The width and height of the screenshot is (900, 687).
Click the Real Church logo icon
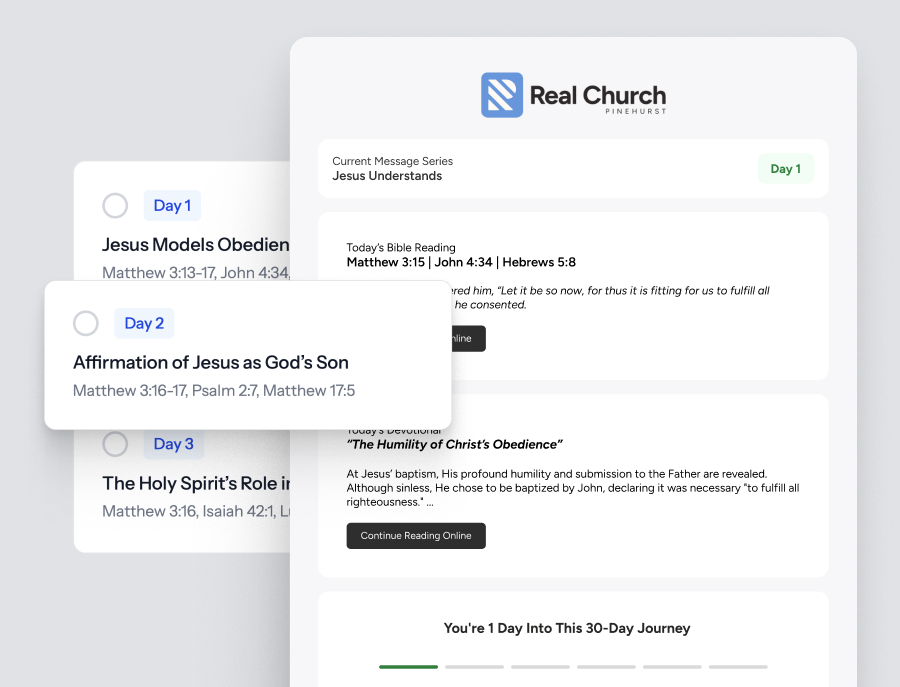pyautogui.click(x=502, y=95)
